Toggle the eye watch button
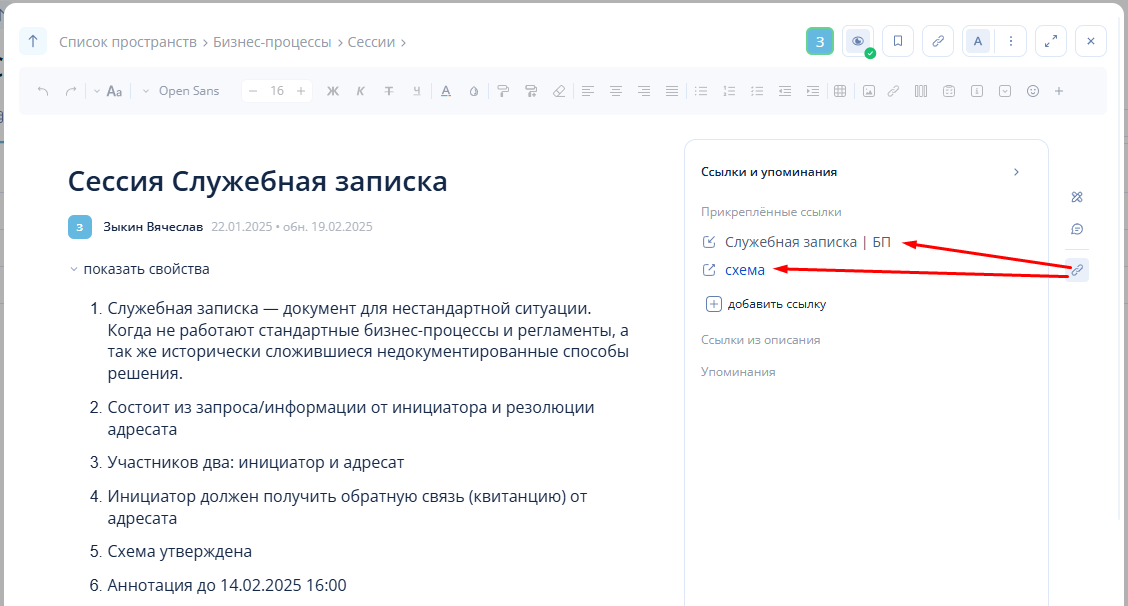 (x=857, y=41)
